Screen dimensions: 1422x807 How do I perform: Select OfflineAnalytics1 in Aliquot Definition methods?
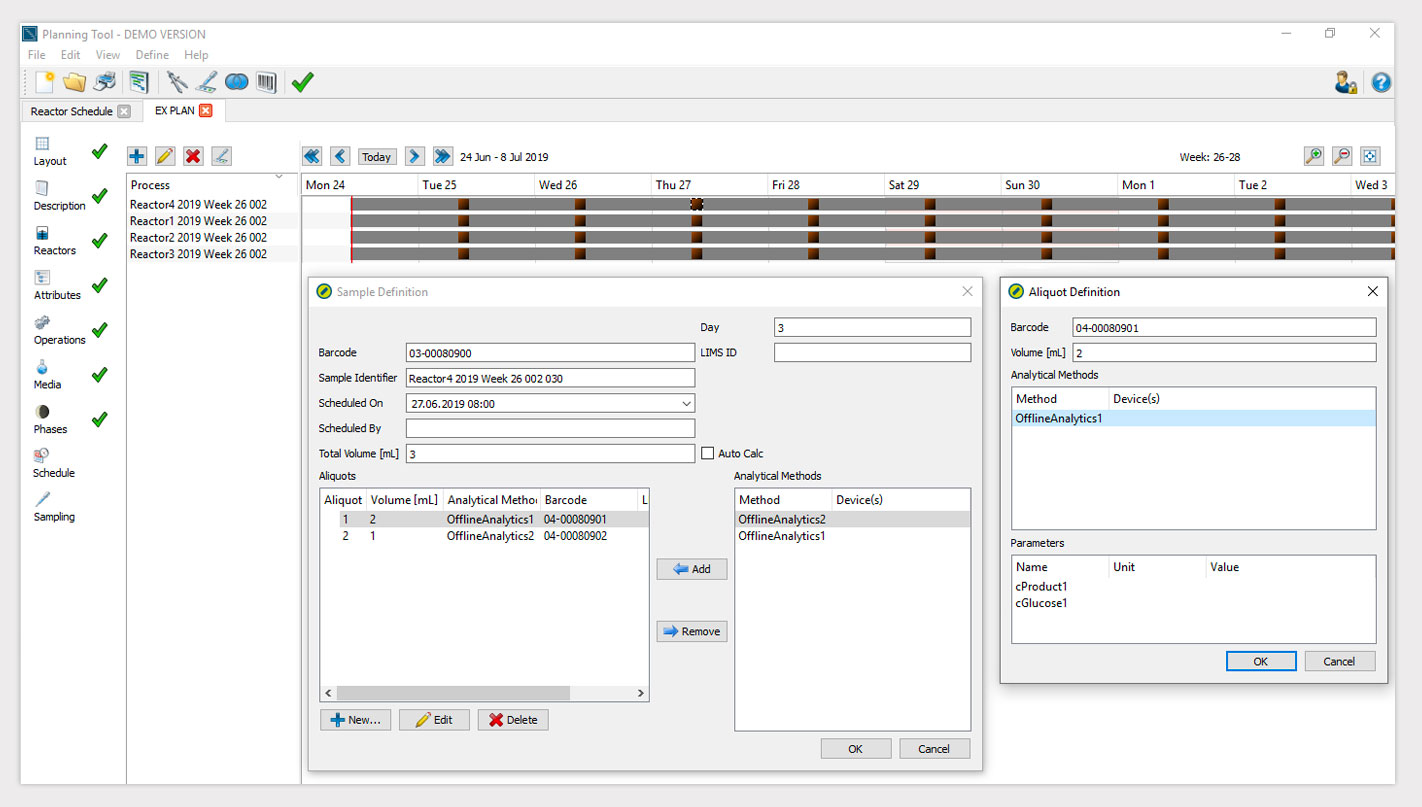tap(1193, 418)
